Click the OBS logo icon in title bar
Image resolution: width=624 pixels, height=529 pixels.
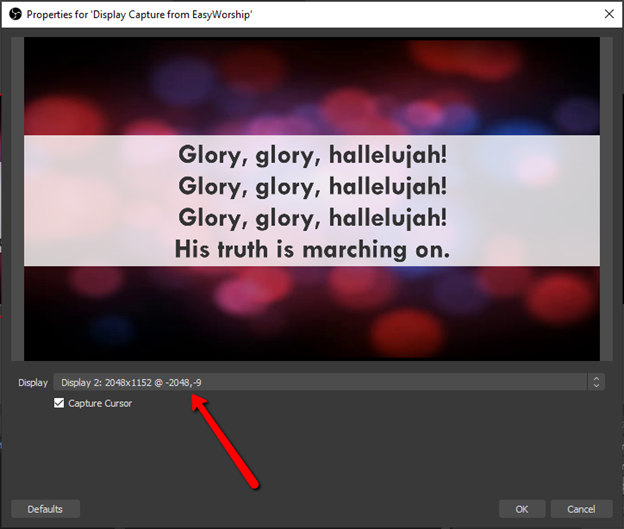pyautogui.click(x=15, y=15)
